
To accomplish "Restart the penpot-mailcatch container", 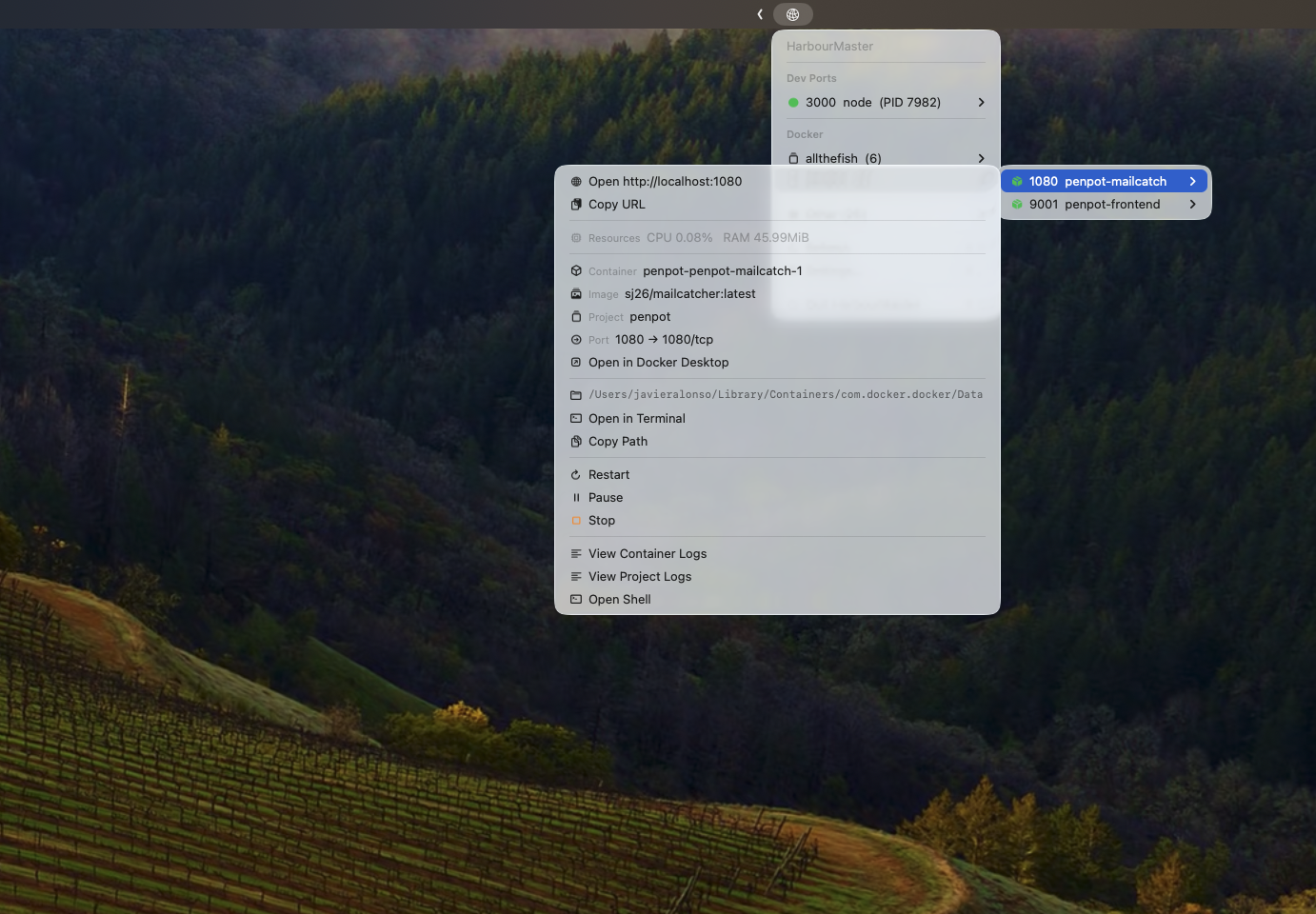I will point(777,474).
